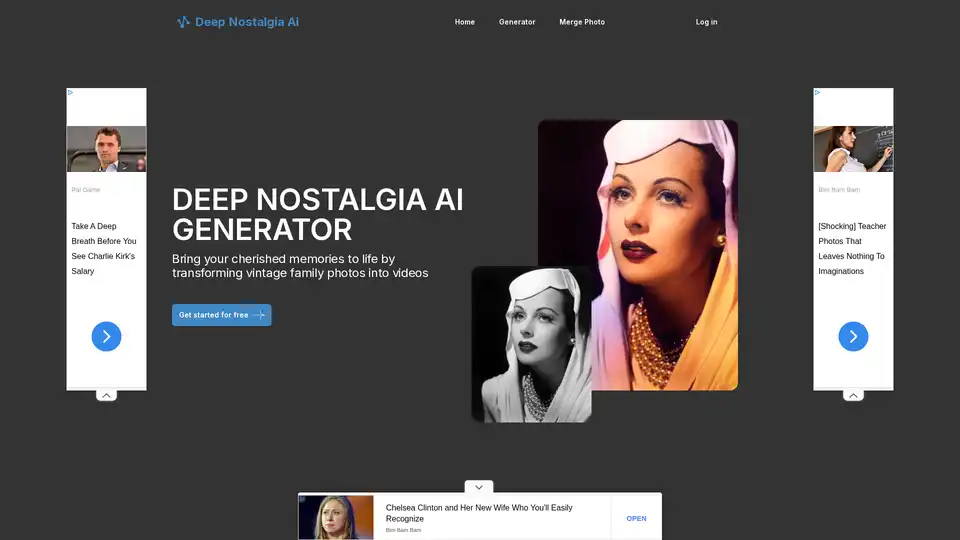960x540 pixels.
Task: Click the Log in link
Action: tap(706, 22)
